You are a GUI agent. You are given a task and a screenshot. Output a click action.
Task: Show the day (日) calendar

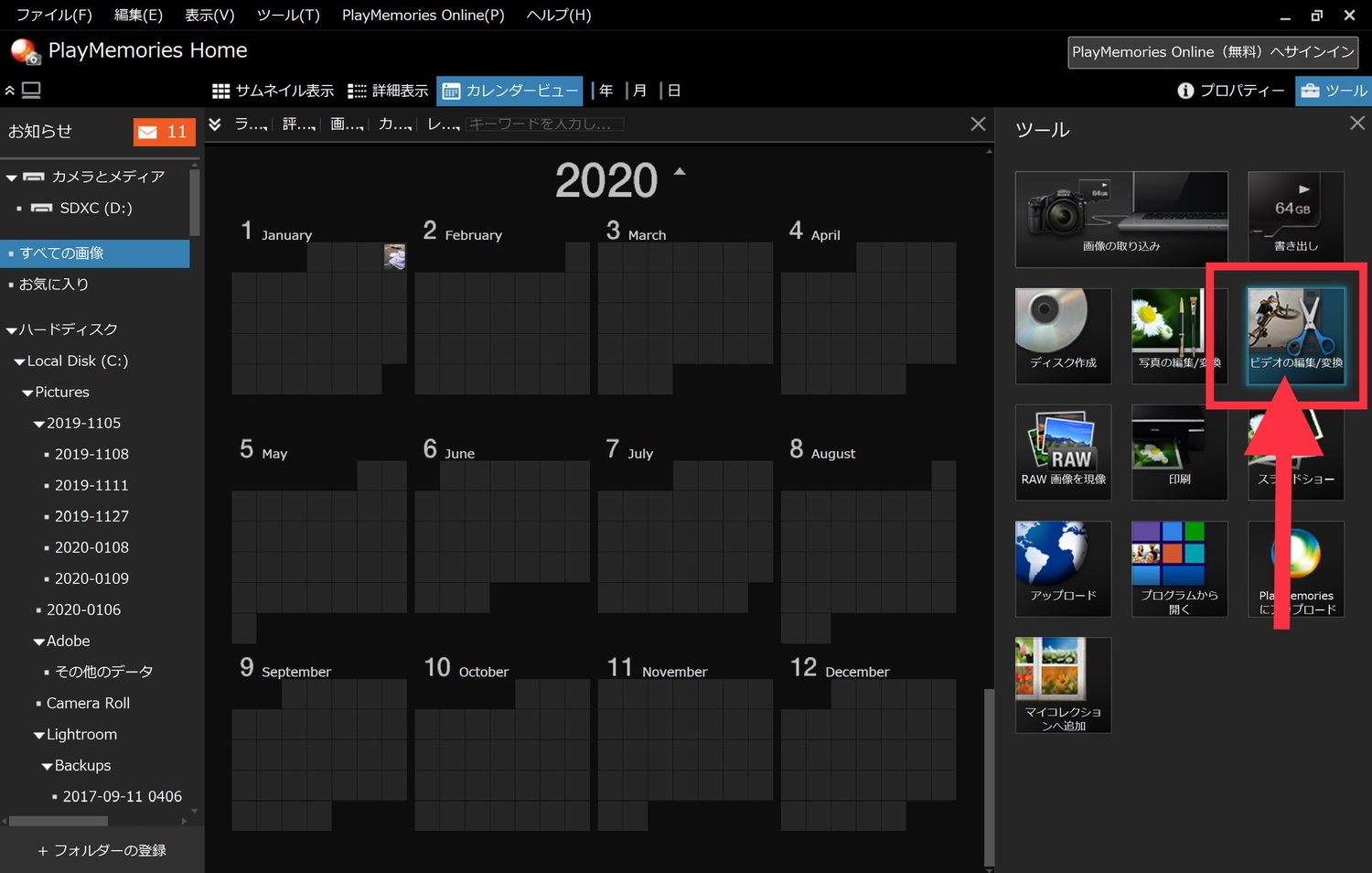tap(674, 91)
